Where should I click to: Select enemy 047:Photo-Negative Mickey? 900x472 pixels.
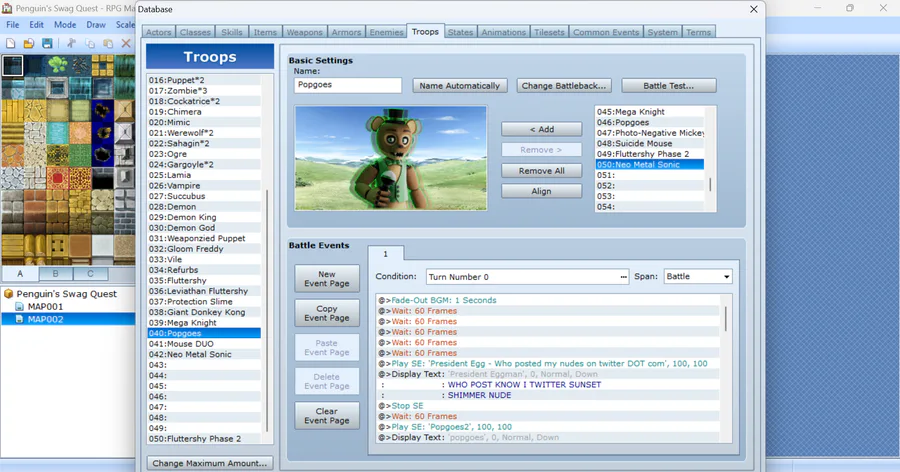(x=650, y=133)
